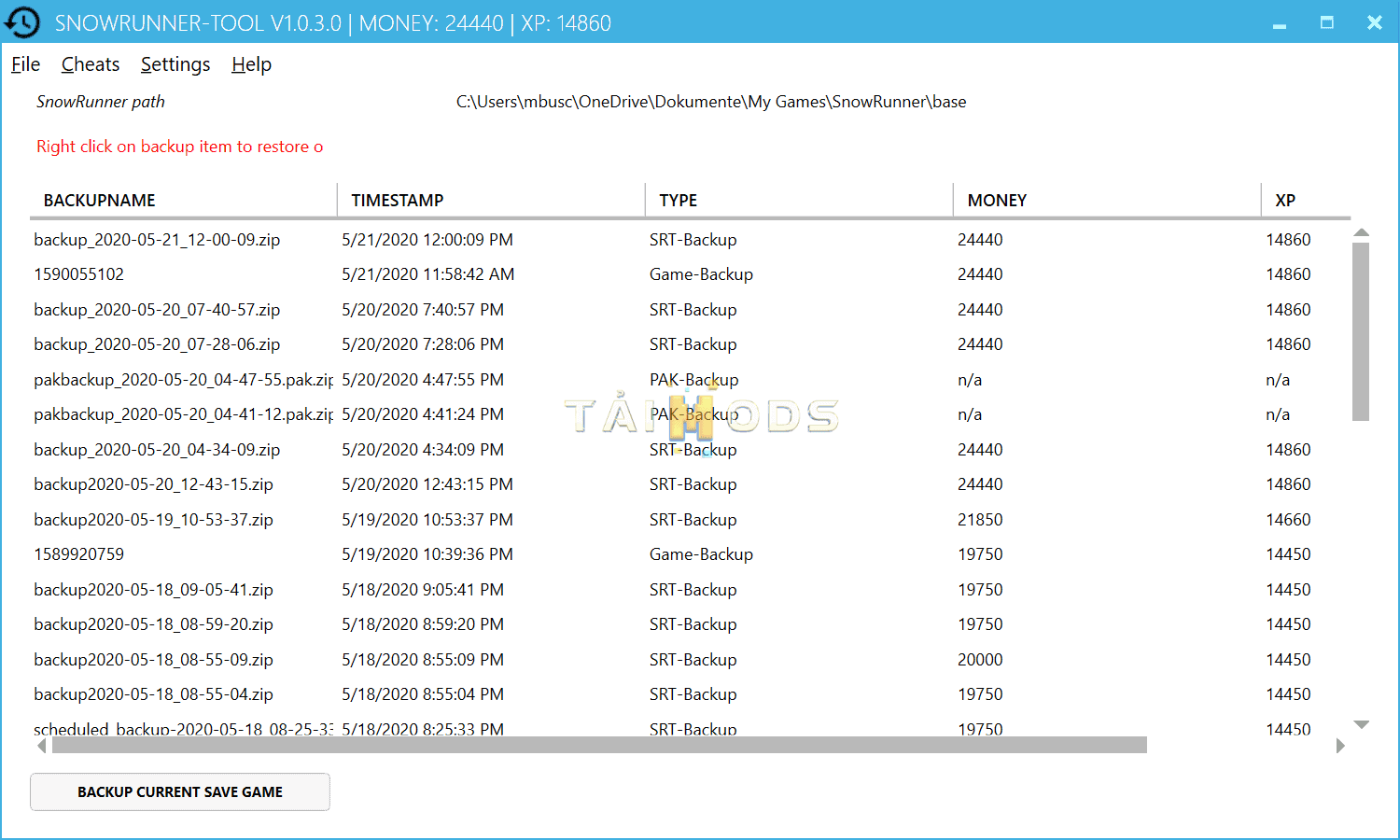Sort by XP column header
This screenshot has height=840, width=1400.
point(1306,201)
